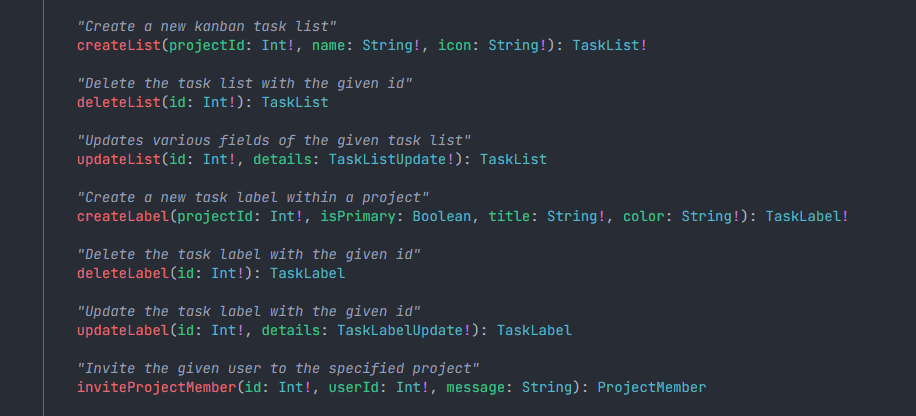Click the TaskLabel! return type of createLabel

pos(807,216)
